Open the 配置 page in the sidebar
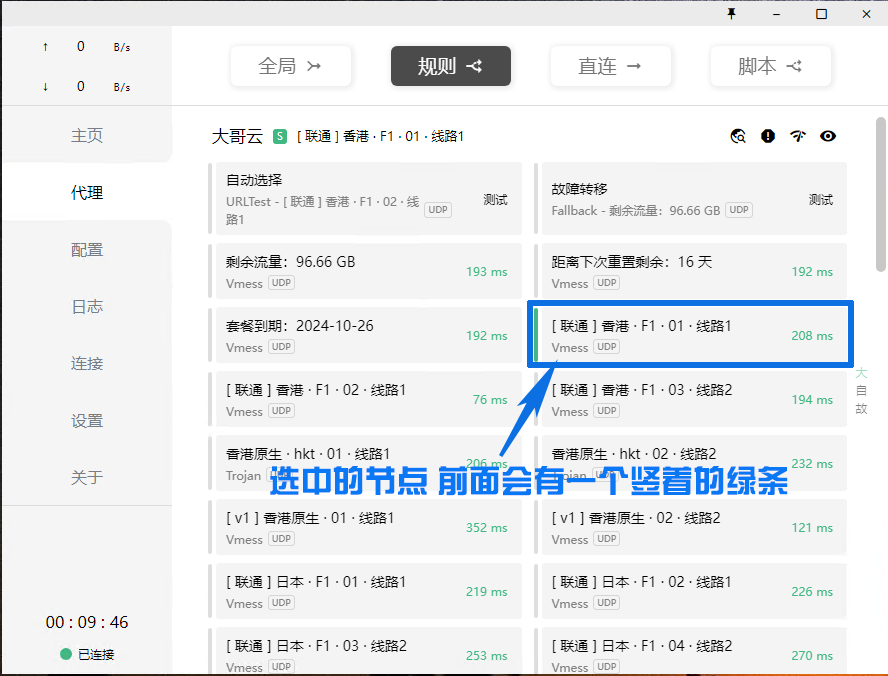Image resolution: width=888 pixels, height=676 pixels. point(87,250)
